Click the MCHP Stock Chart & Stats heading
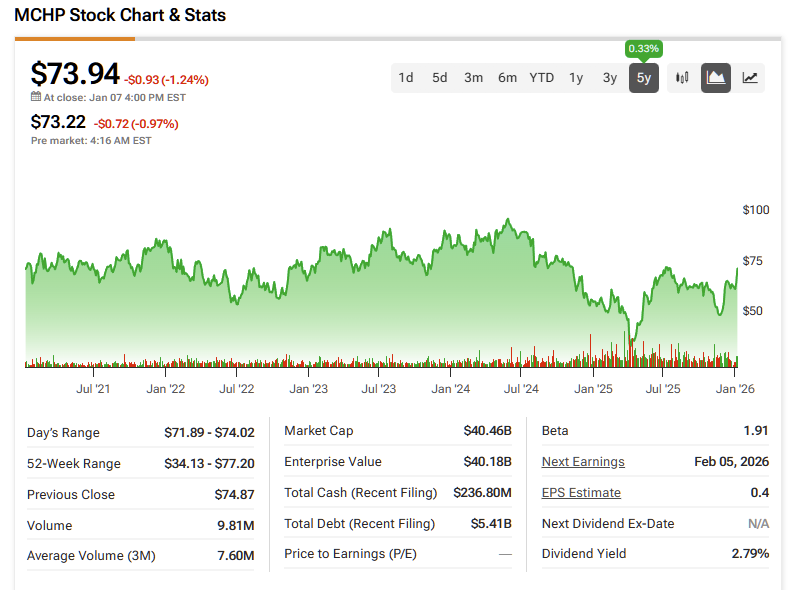 click(x=120, y=15)
